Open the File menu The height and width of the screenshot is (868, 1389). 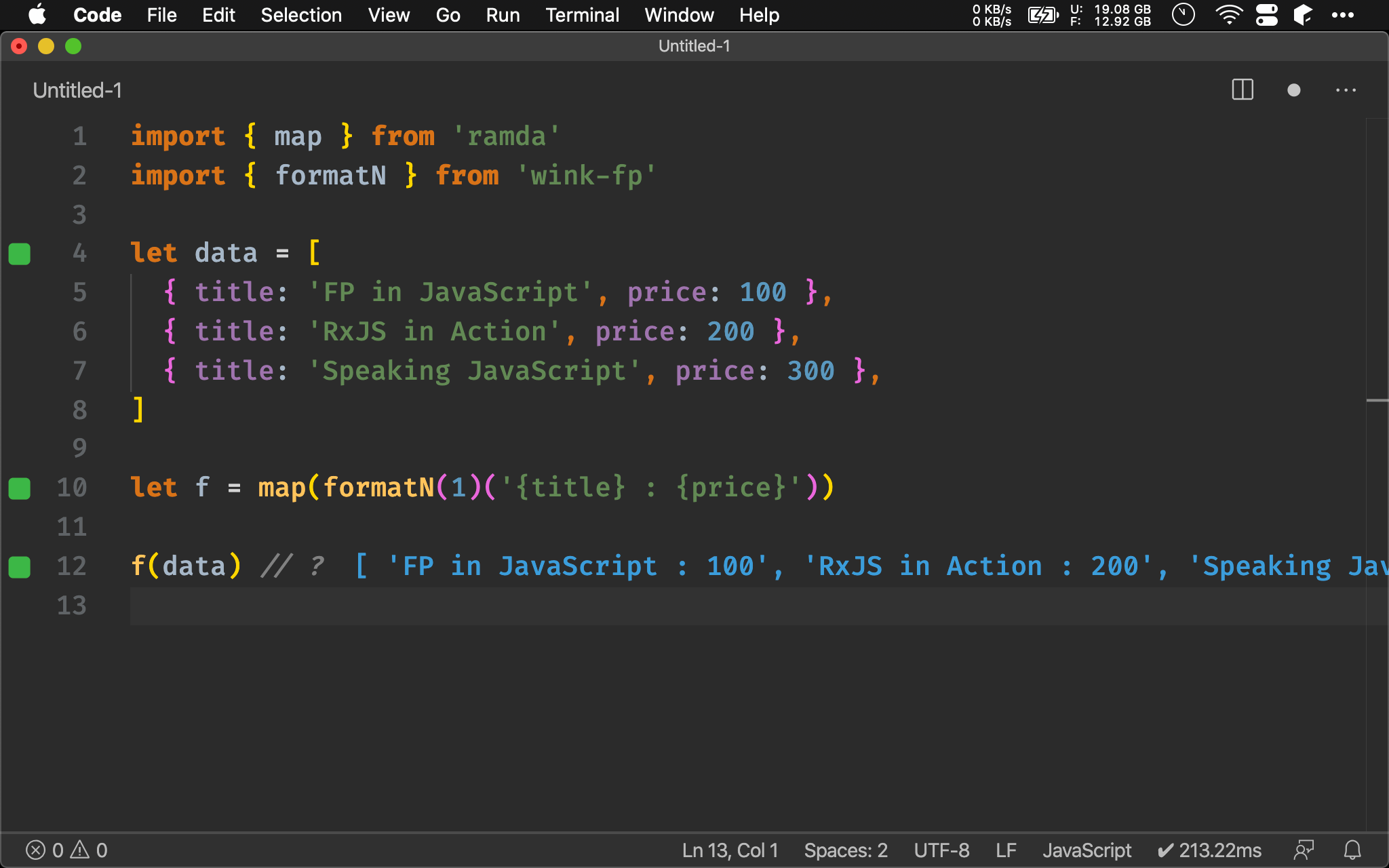point(161,15)
